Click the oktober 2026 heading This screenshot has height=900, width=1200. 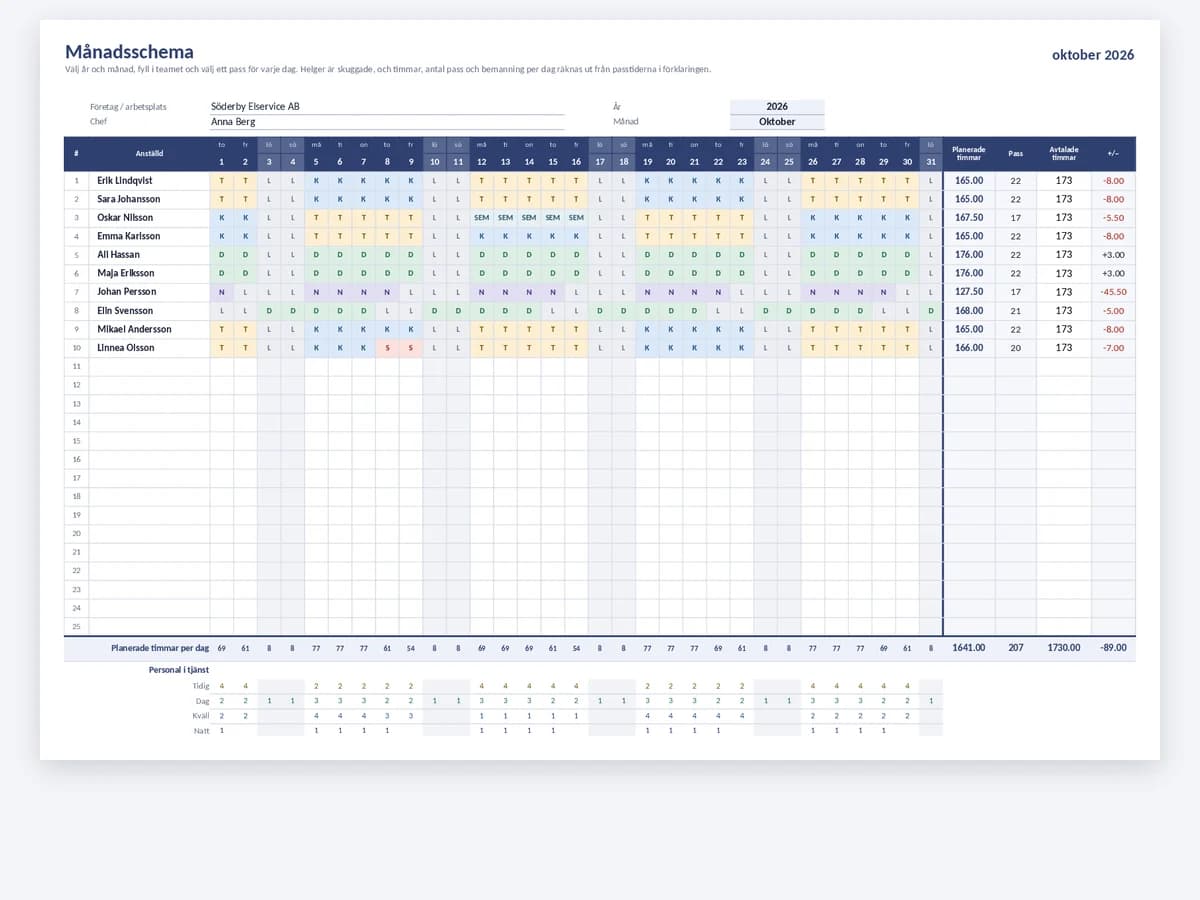pyautogui.click(x=1093, y=55)
